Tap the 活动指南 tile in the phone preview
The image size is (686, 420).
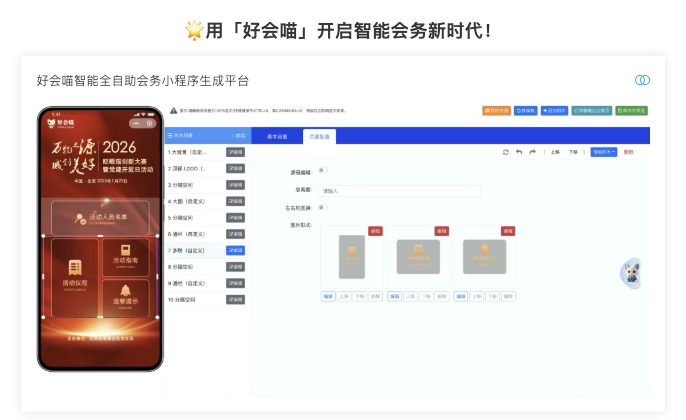point(126,257)
